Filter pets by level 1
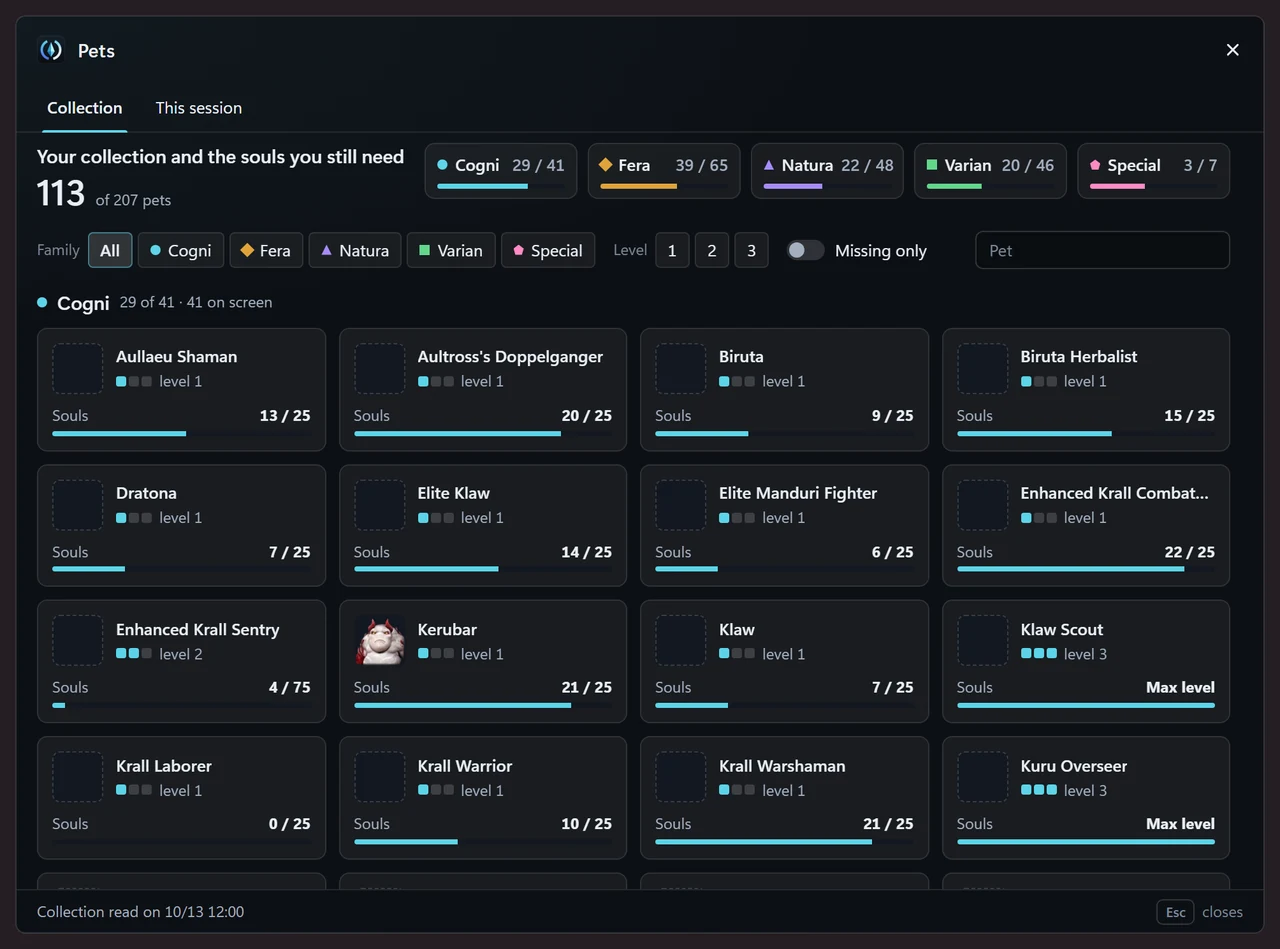Image resolution: width=1280 pixels, height=949 pixels. (x=672, y=250)
